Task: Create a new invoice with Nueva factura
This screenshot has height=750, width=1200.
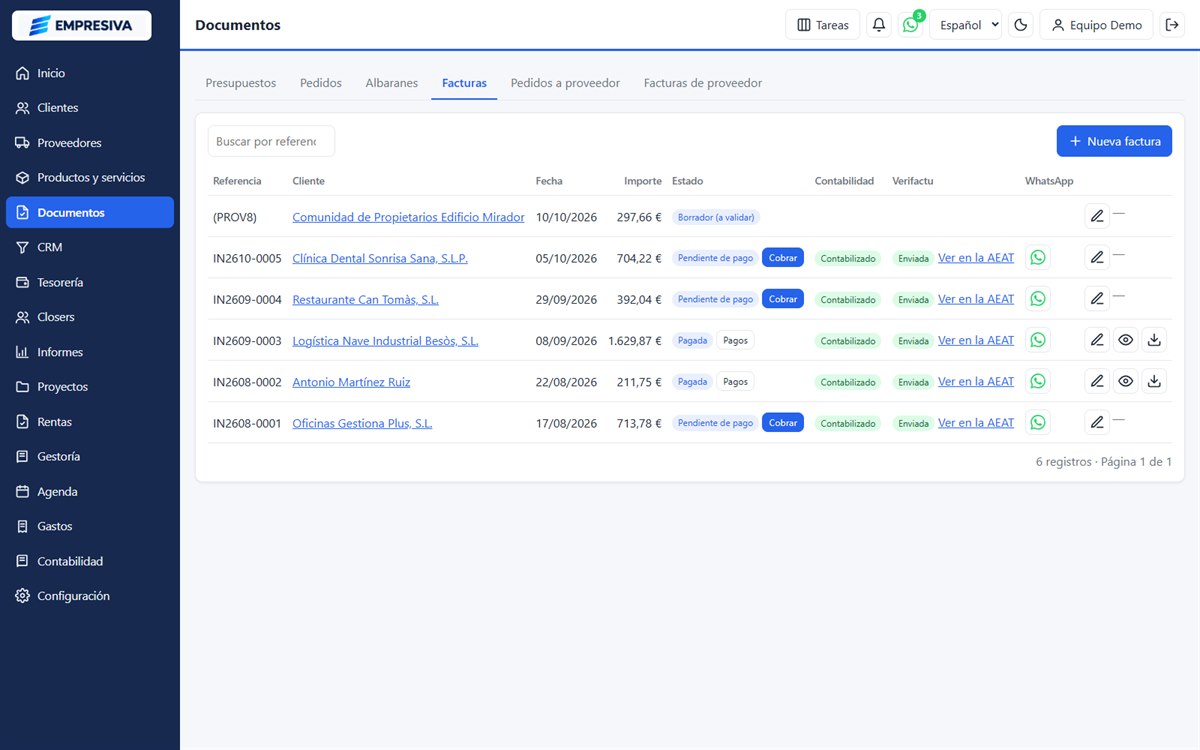Action: [x=1114, y=141]
